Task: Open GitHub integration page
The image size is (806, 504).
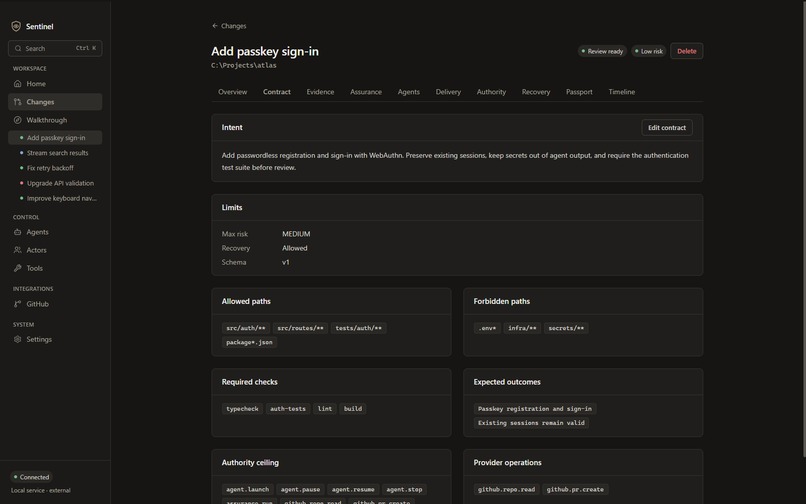Action: coord(55,304)
